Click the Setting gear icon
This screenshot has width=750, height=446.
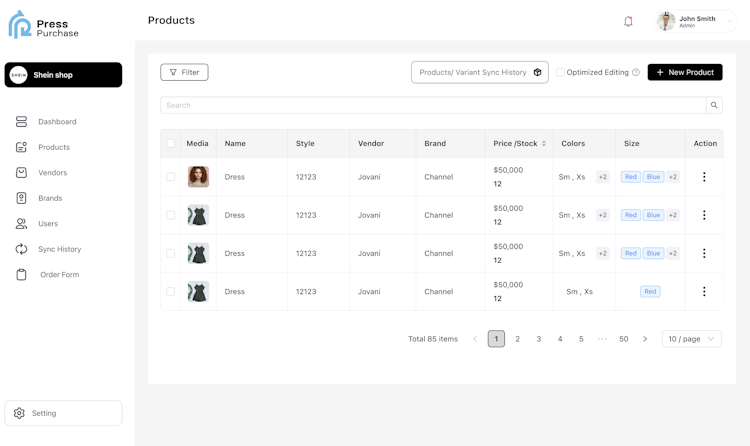pos(19,413)
